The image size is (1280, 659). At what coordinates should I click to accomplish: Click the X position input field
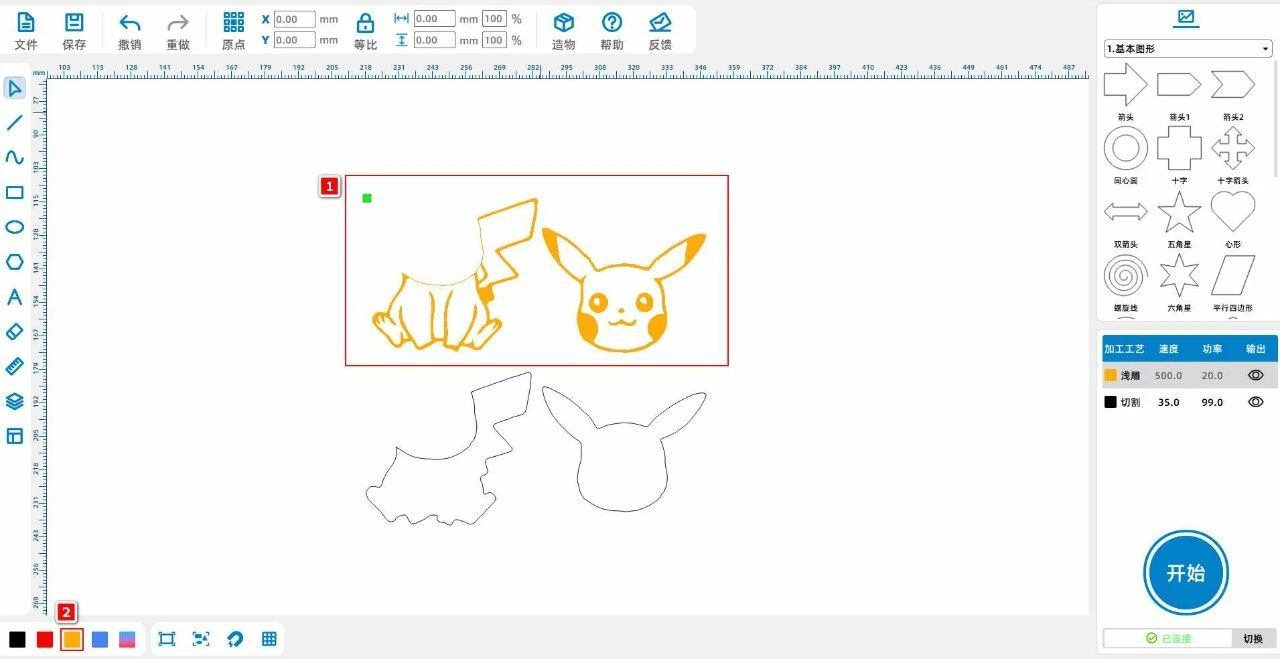click(x=294, y=19)
